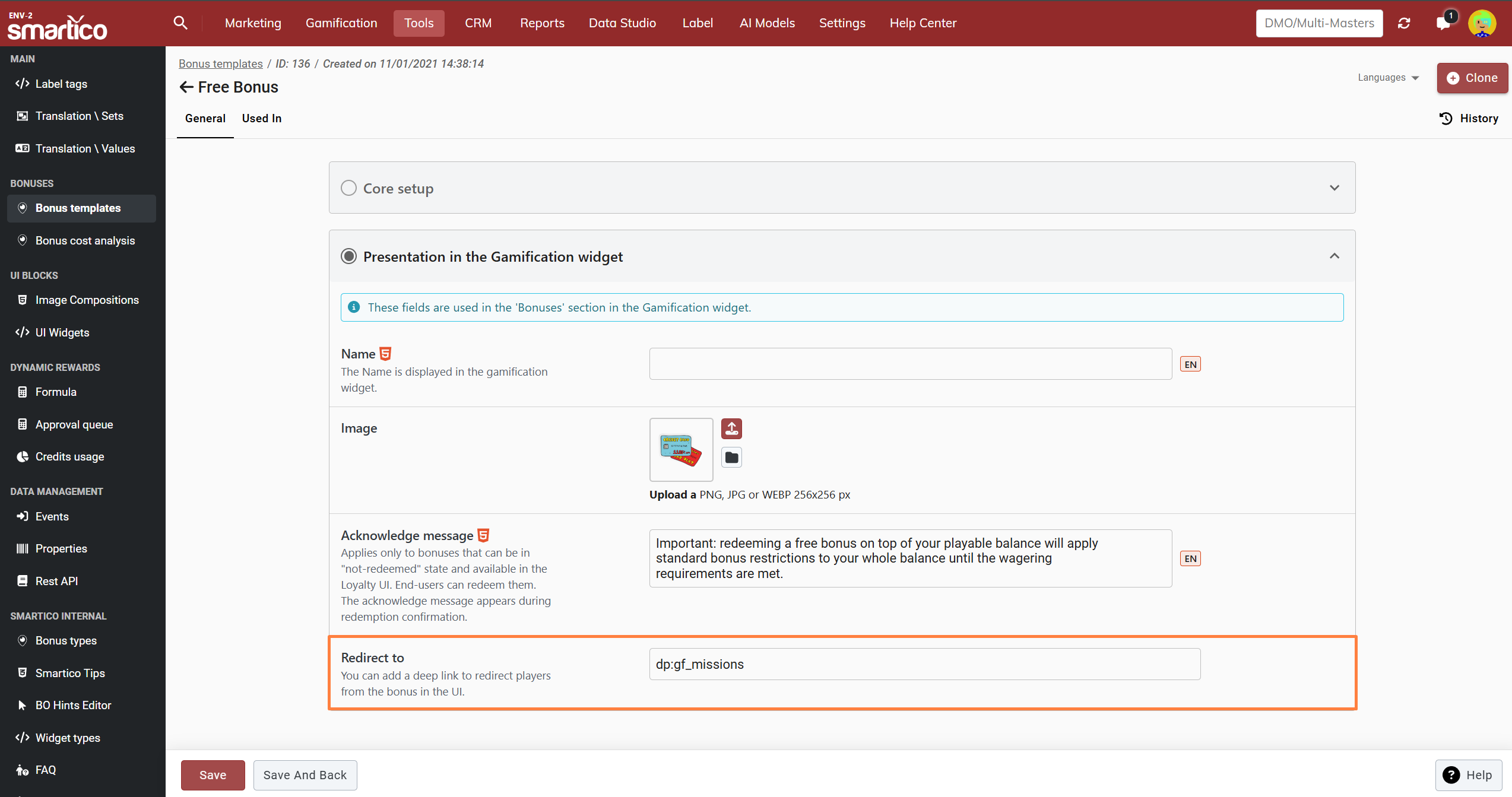Click the refresh sync icon

tap(1404, 23)
